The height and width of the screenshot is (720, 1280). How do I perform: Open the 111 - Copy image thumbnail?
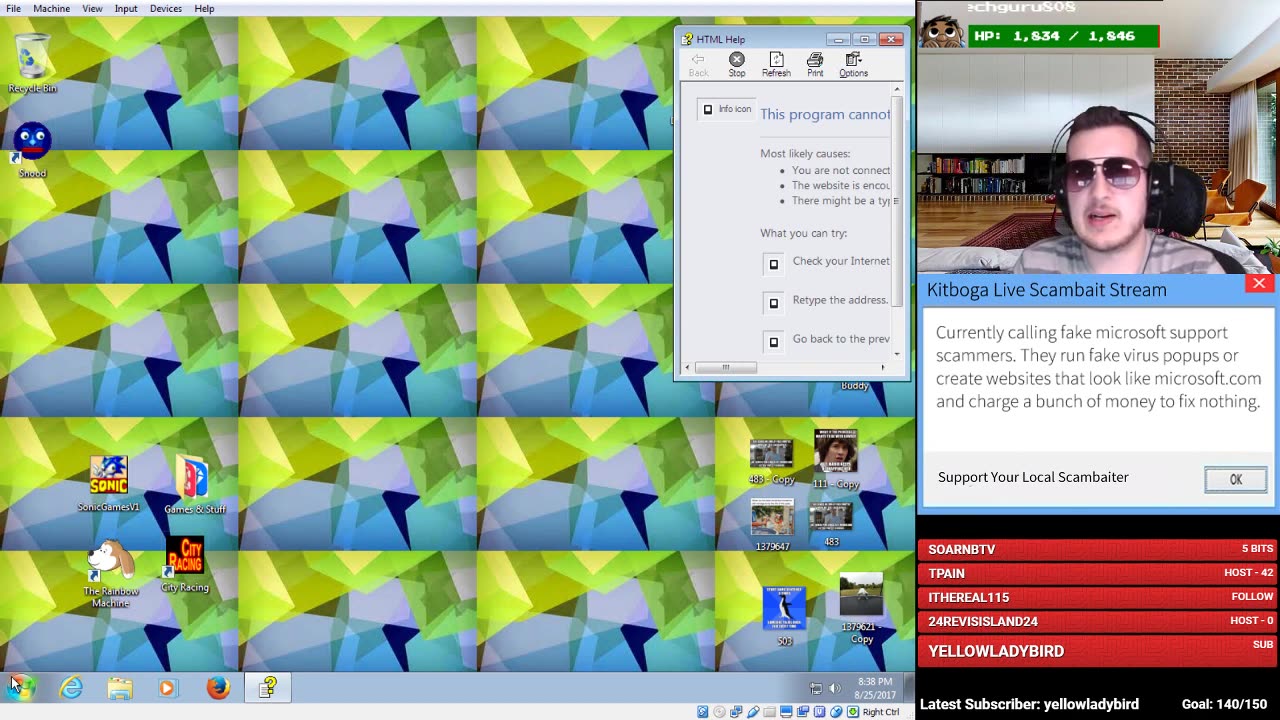835,460
